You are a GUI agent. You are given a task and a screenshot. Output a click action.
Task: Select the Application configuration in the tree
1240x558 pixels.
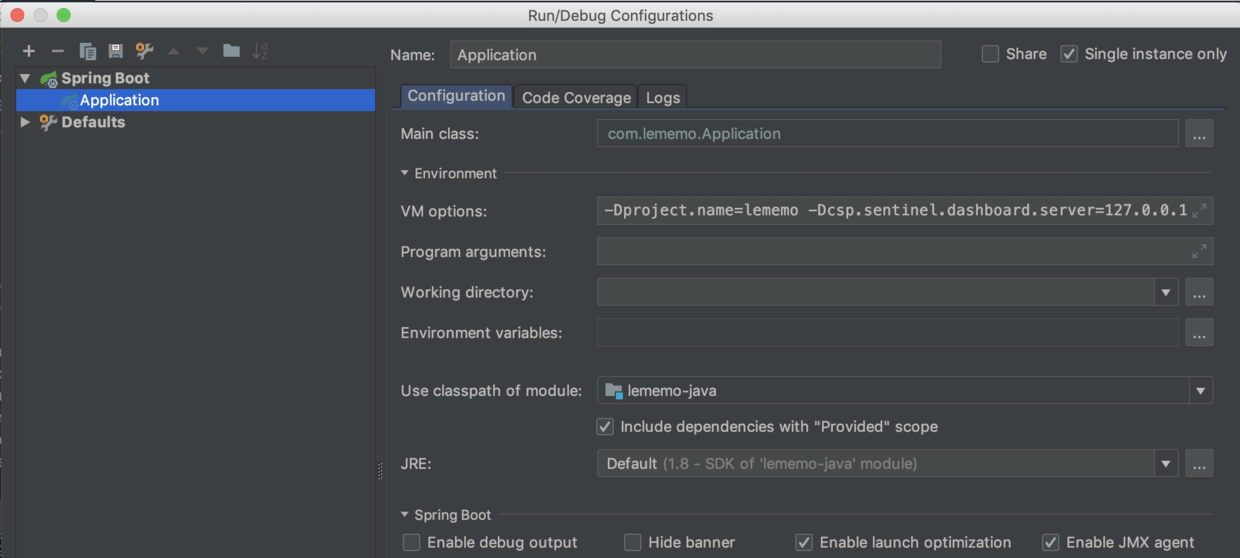point(119,100)
